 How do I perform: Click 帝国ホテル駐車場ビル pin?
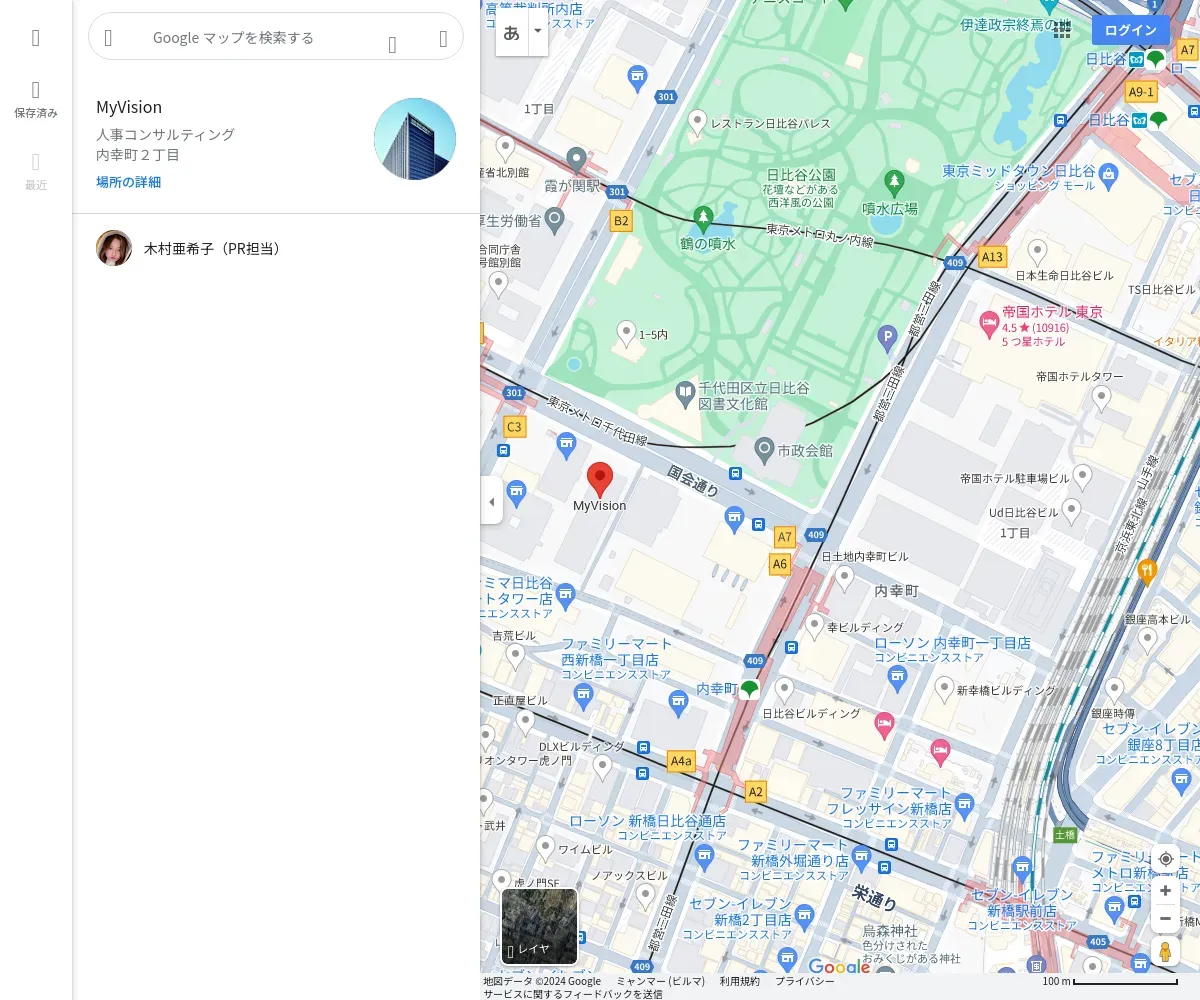click(1082, 477)
